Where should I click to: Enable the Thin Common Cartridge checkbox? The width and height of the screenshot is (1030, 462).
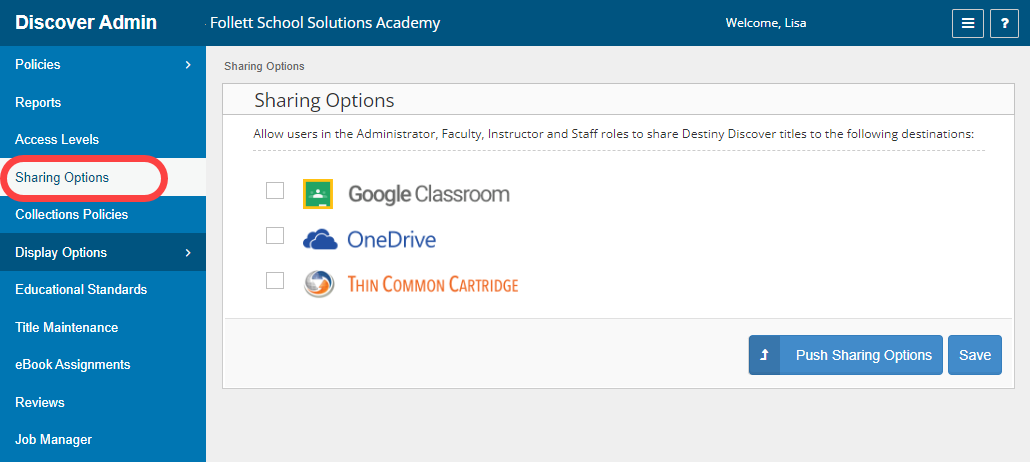pos(275,280)
